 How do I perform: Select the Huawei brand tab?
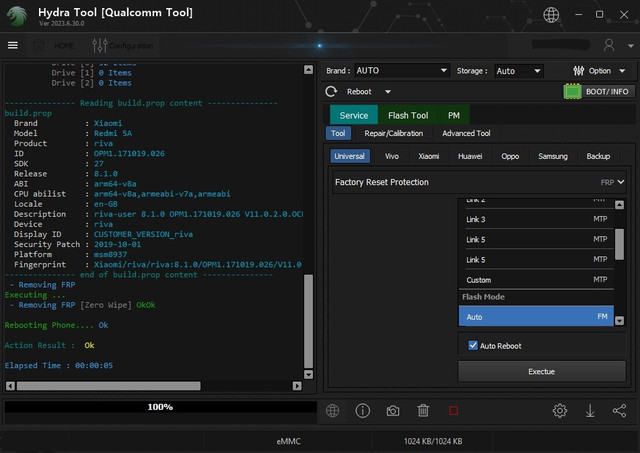click(x=470, y=156)
